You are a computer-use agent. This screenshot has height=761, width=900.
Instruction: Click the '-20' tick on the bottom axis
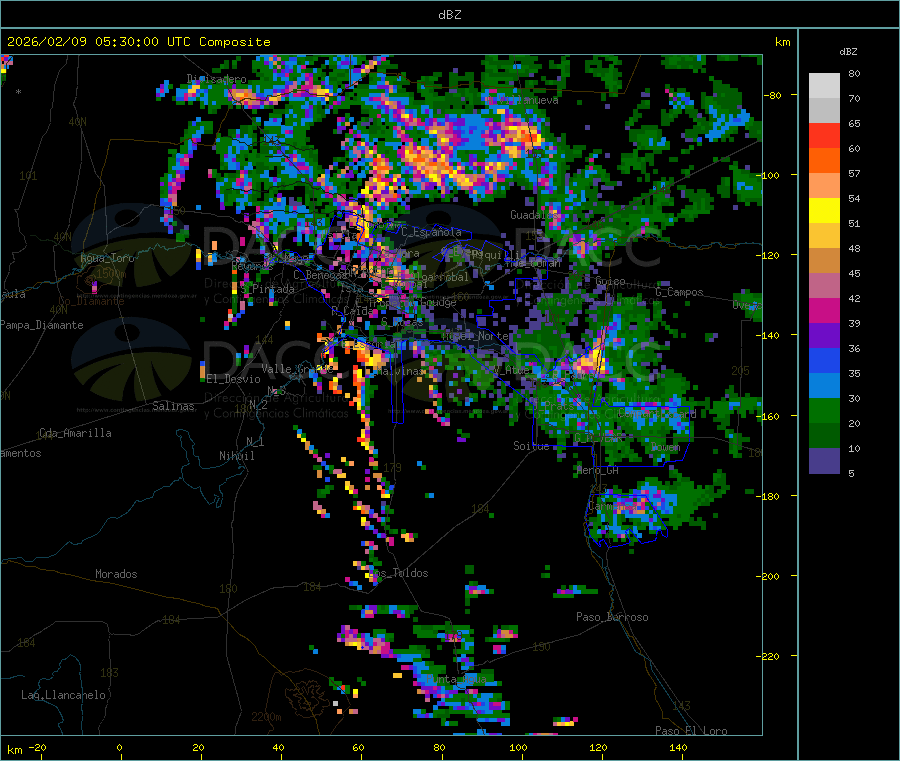pyautogui.click(x=37, y=747)
